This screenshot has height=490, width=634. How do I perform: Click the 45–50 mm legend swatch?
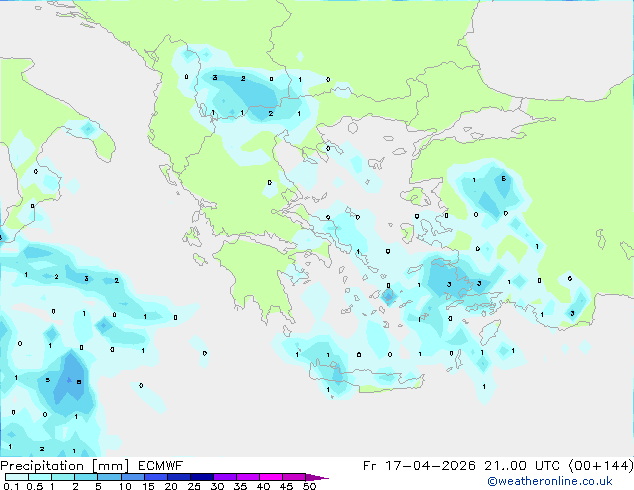(x=294, y=477)
